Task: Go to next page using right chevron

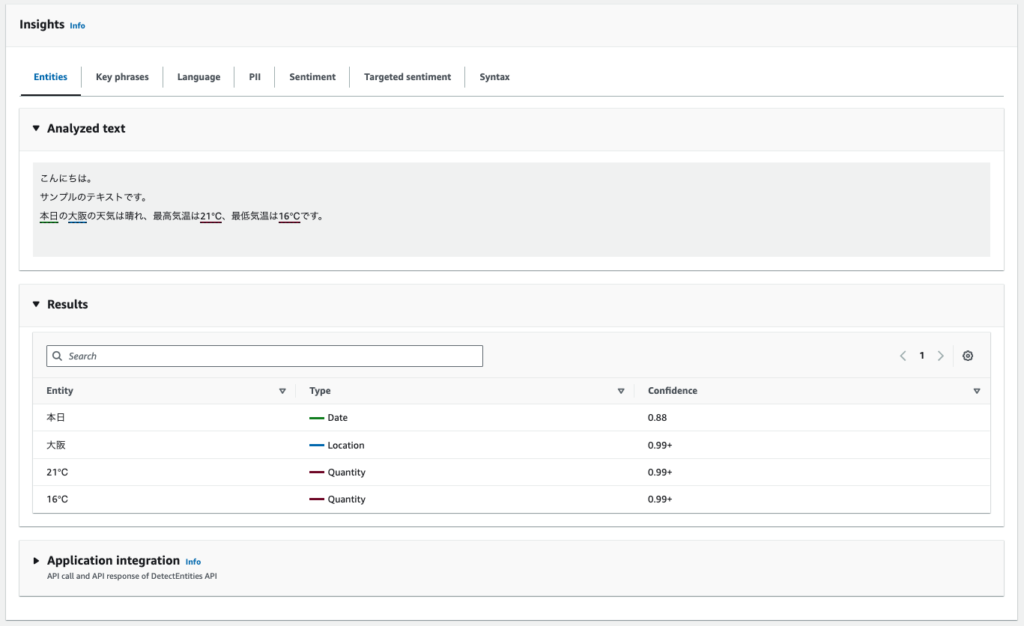Action: pyautogui.click(x=941, y=355)
